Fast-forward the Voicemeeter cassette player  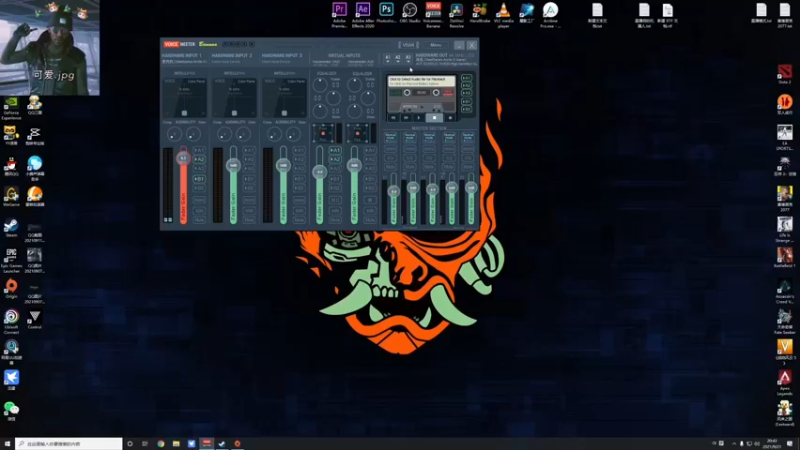(406, 118)
